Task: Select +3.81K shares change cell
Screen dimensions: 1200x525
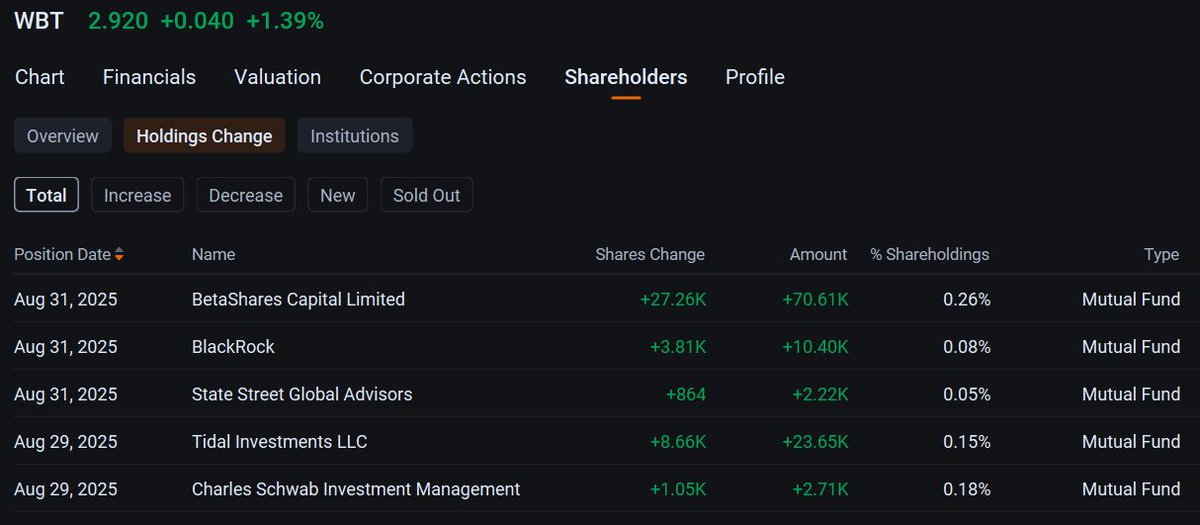Action: tap(678, 347)
